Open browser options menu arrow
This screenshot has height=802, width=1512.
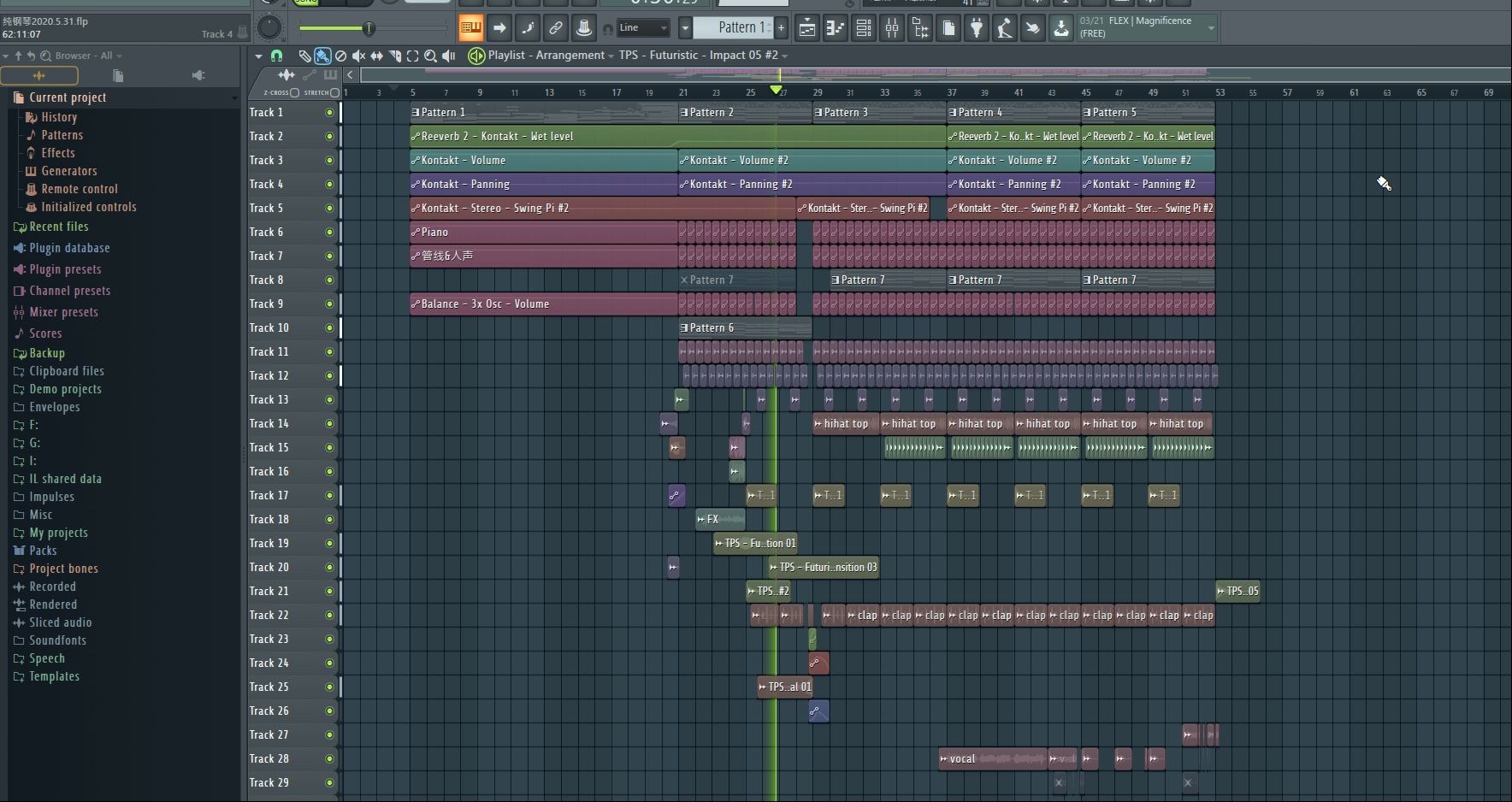coord(6,56)
